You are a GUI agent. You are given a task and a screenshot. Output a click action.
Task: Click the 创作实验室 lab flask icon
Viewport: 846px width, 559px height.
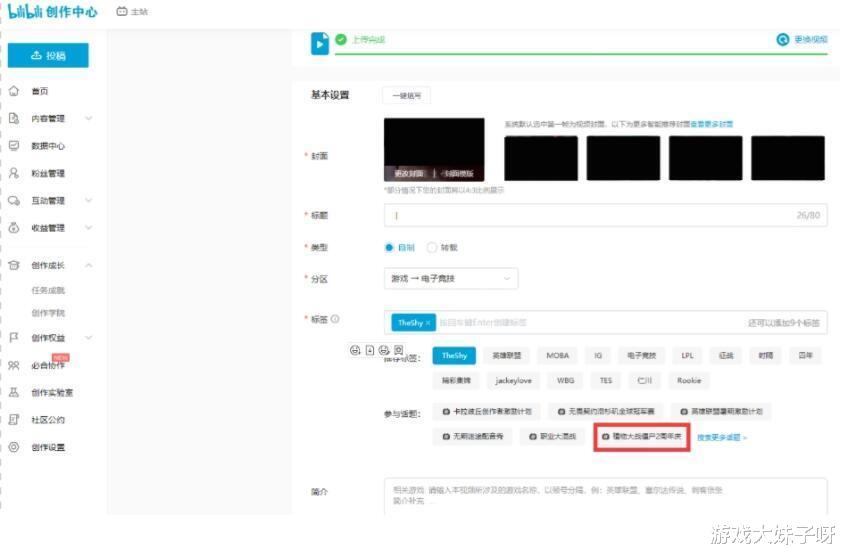14,392
